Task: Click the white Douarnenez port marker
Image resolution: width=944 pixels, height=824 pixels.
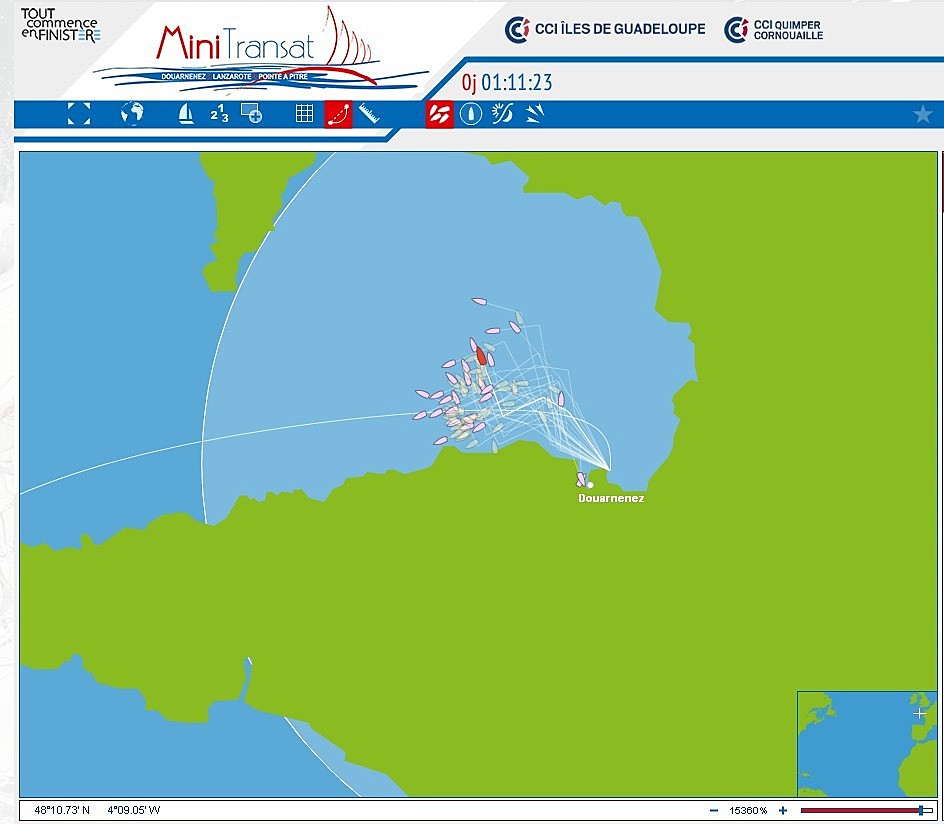Action: pyautogui.click(x=591, y=485)
